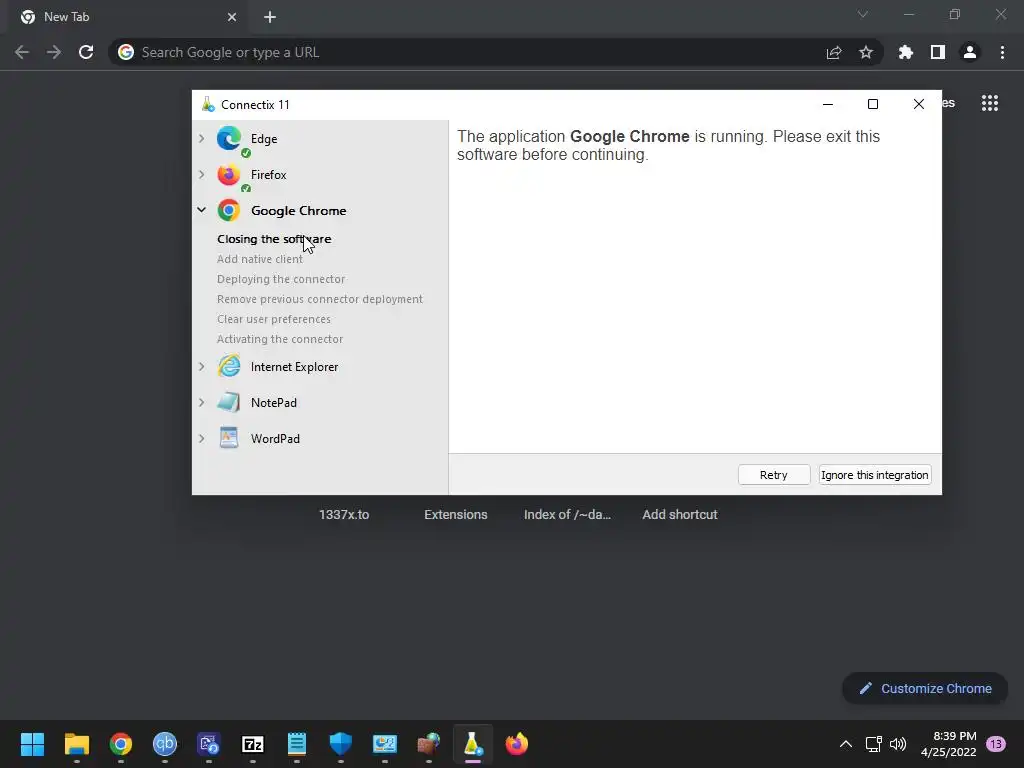1024x768 pixels.
Task: Open the network icon in system tray
Action: point(873,744)
